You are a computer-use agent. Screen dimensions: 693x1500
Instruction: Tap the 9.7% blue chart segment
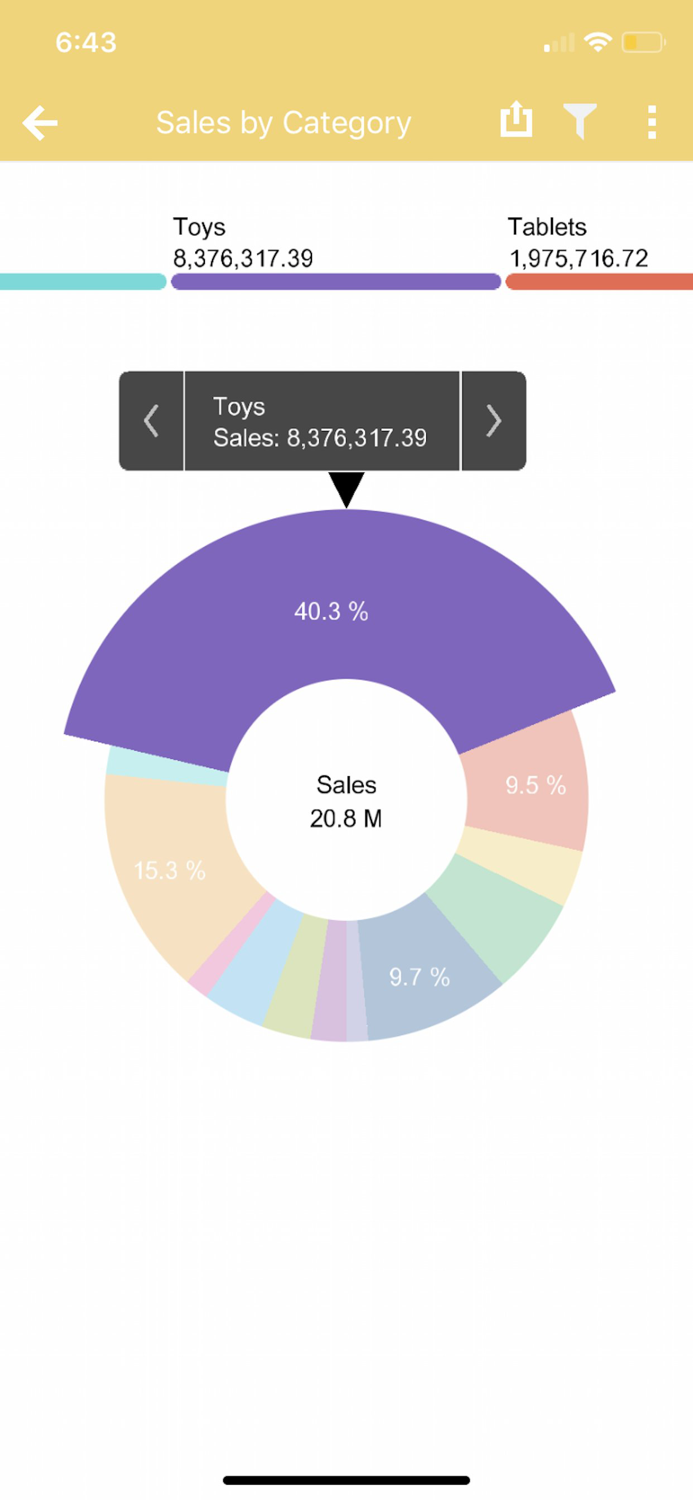click(x=419, y=977)
